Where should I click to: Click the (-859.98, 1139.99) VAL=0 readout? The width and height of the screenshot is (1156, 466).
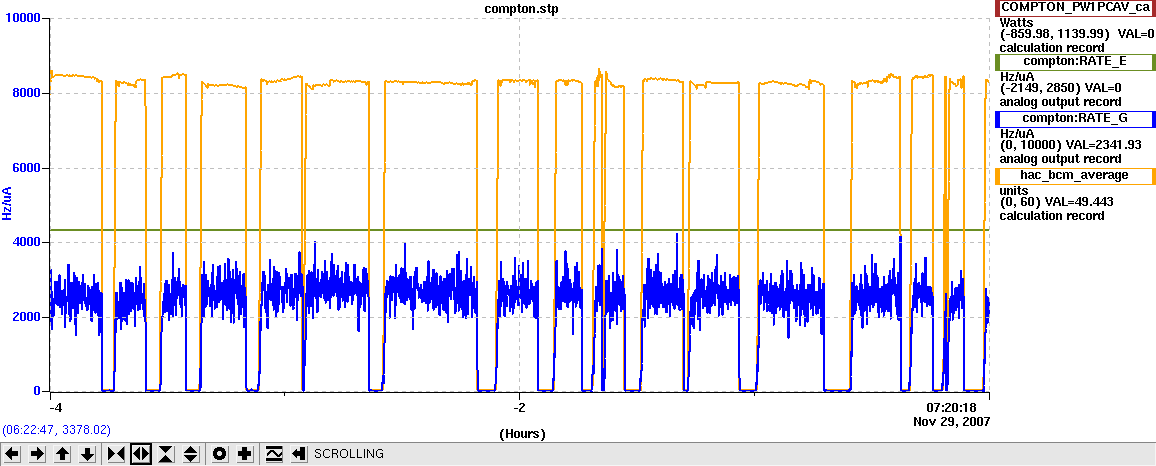[x=1076, y=33]
